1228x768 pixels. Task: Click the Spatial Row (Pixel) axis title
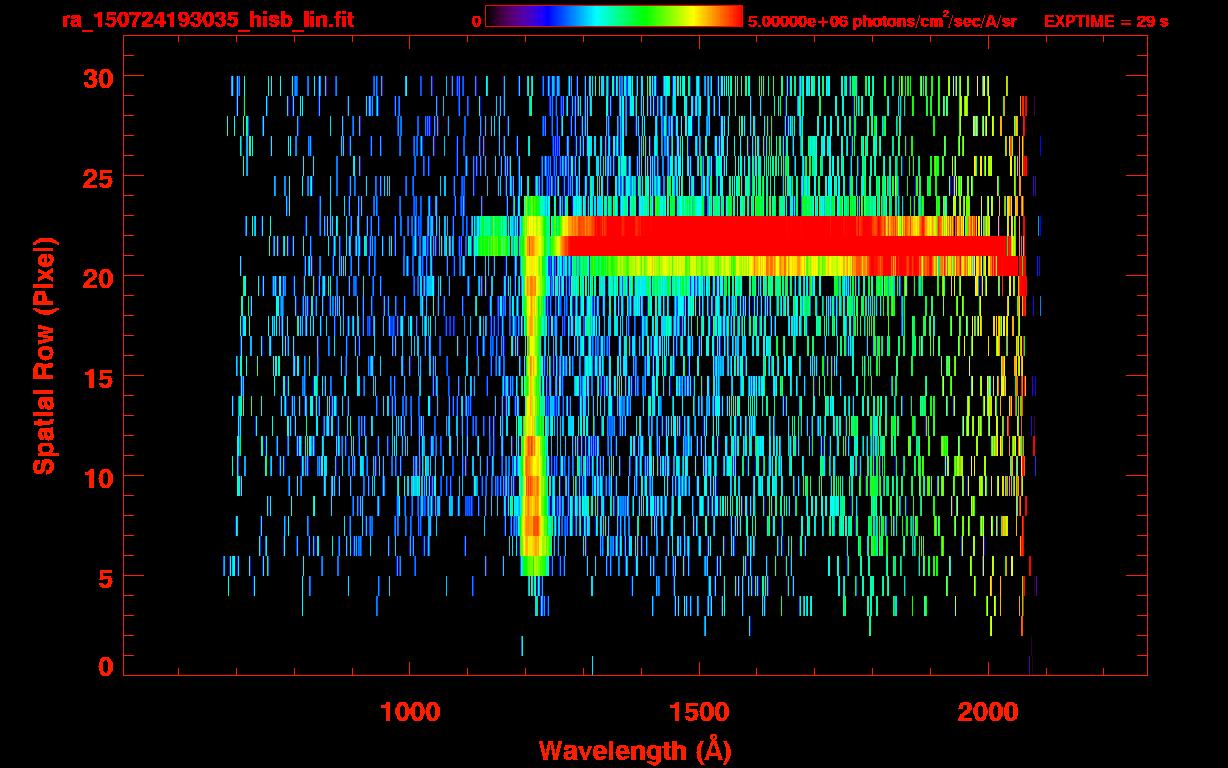coord(44,356)
